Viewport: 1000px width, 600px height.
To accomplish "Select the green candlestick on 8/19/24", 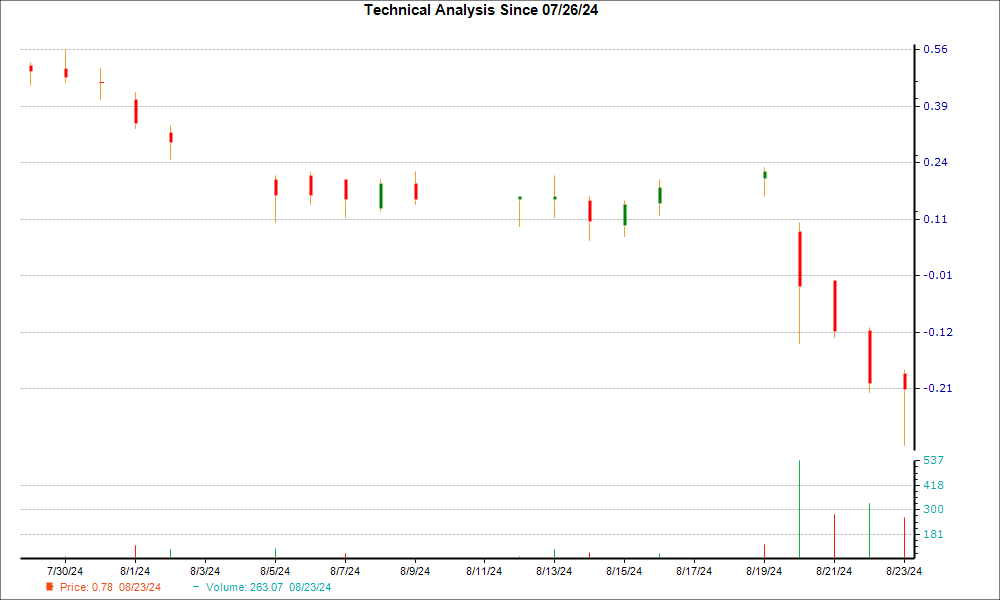I will point(764,175).
